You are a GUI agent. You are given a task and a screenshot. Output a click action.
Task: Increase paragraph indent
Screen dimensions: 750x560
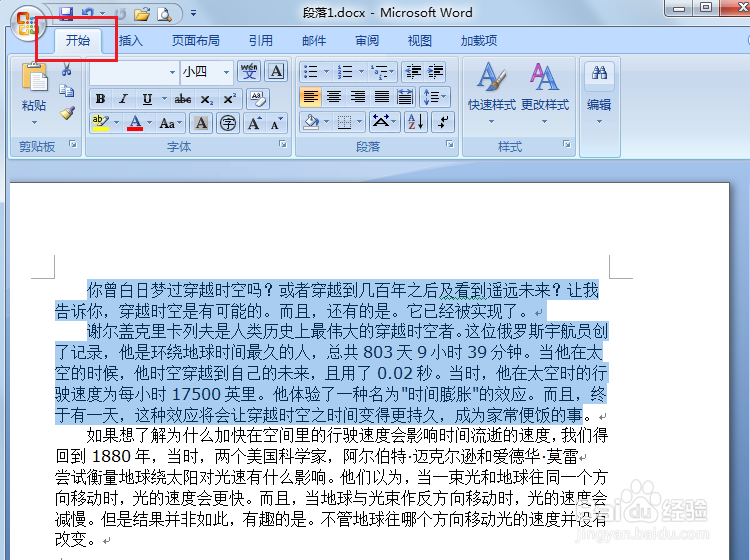tap(435, 72)
